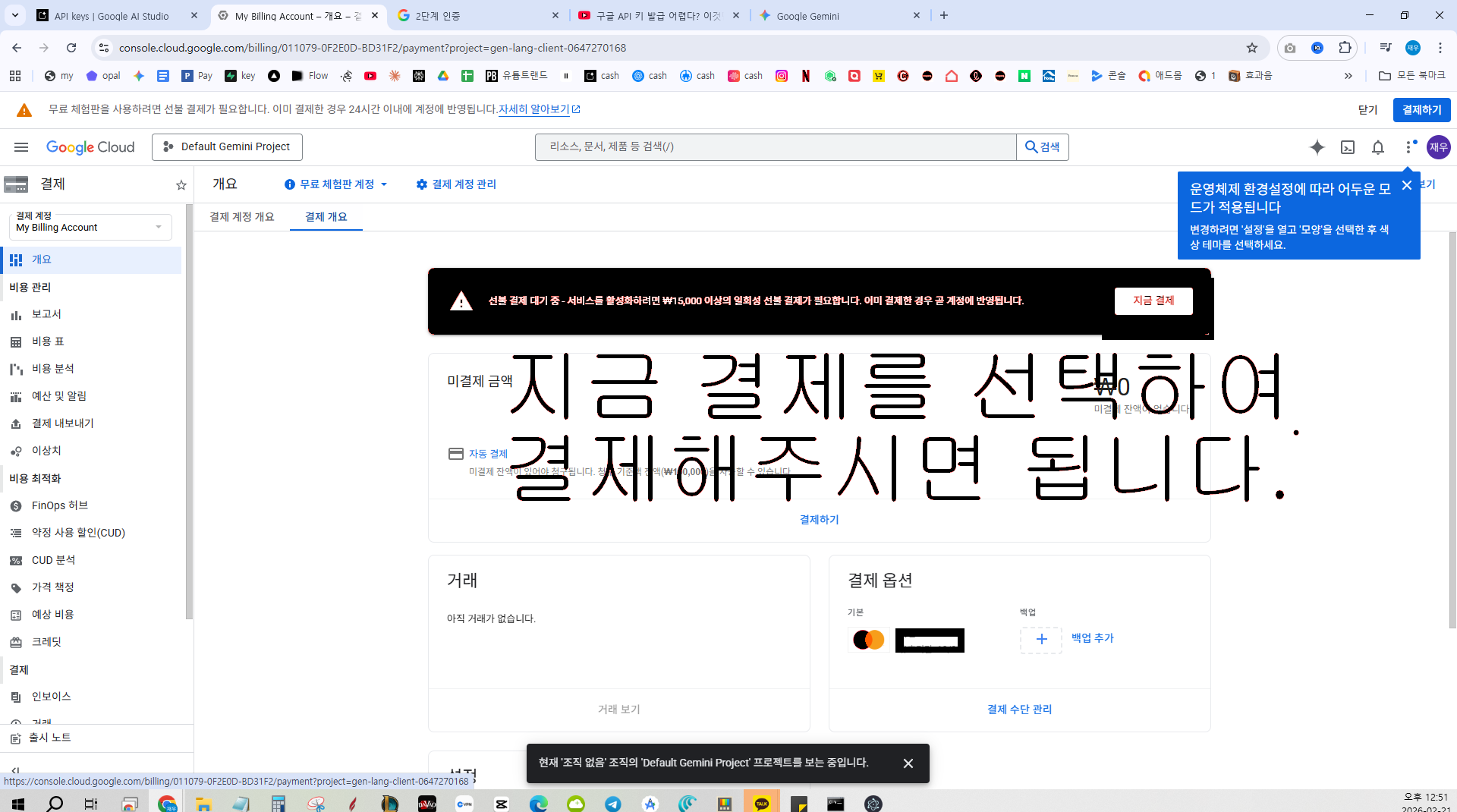The width and height of the screenshot is (1457, 812).
Task: Dismiss the dark mode tooltip popup
Action: coord(1406,186)
